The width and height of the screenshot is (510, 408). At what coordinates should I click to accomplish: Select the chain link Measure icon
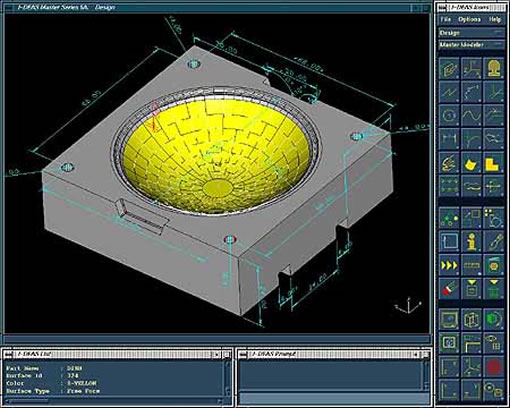point(494,241)
